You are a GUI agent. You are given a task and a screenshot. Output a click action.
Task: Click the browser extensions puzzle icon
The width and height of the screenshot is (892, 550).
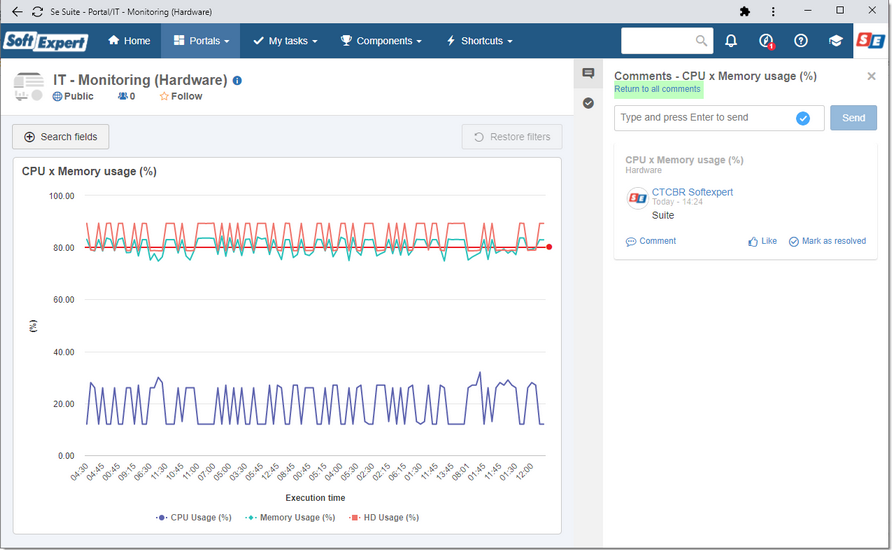pyautogui.click(x=744, y=11)
